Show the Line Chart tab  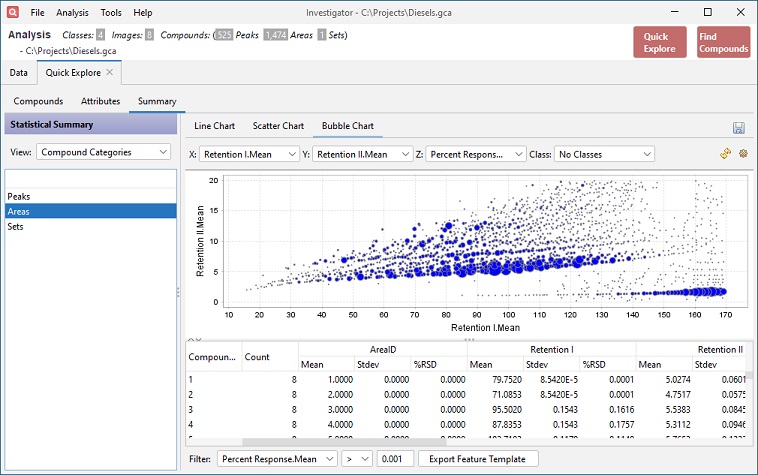(214, 126)
